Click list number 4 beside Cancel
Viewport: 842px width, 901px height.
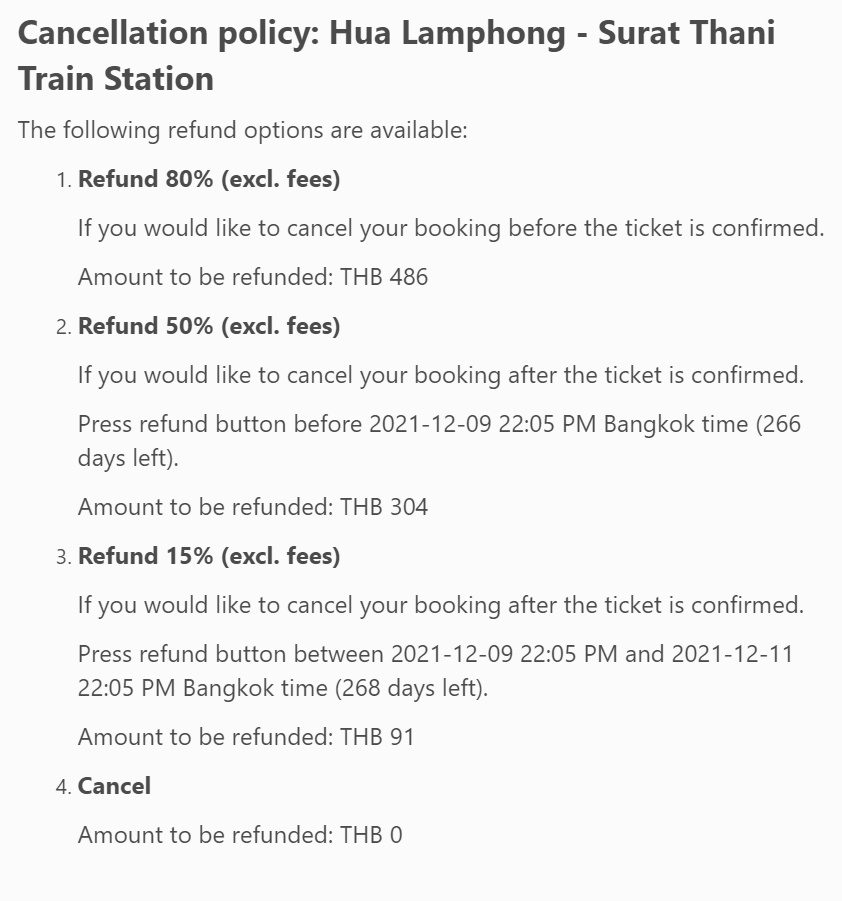[x=63, y=787]
